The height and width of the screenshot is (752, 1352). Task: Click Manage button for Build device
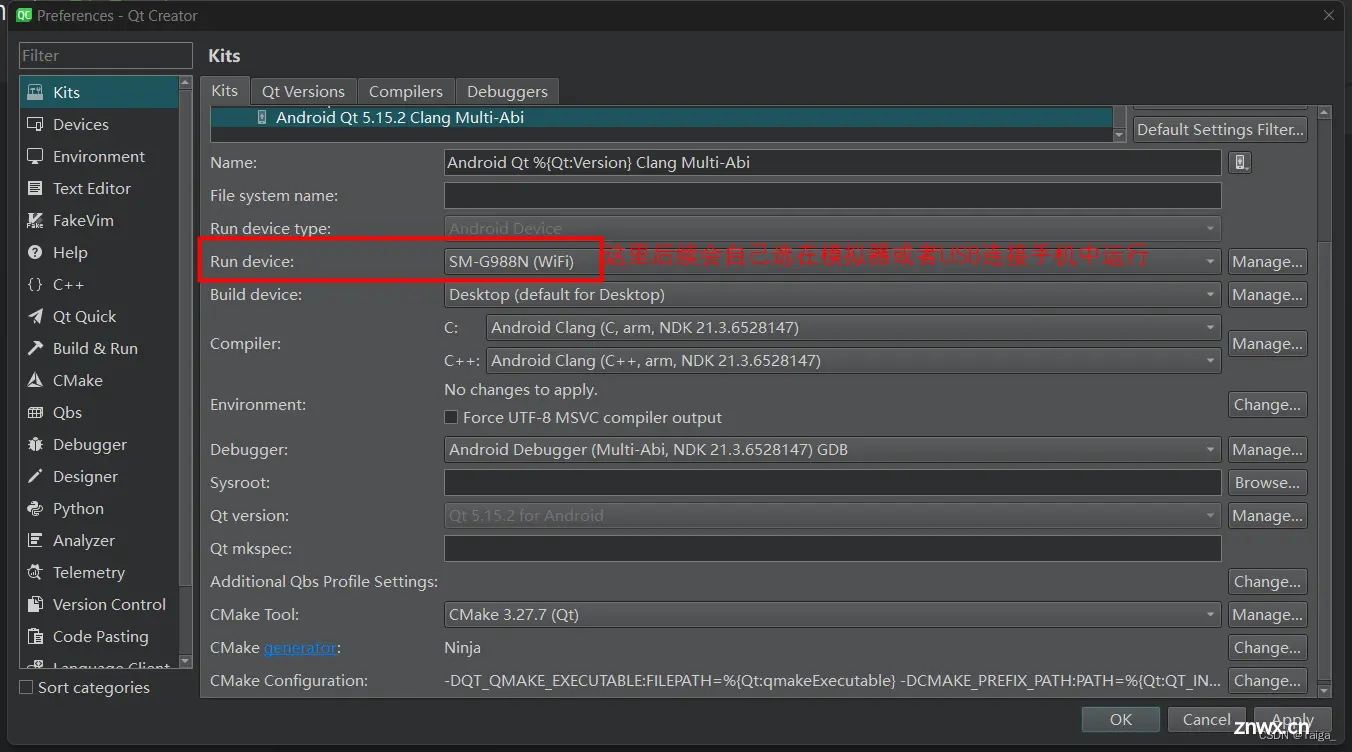[x=1267, y=295]
